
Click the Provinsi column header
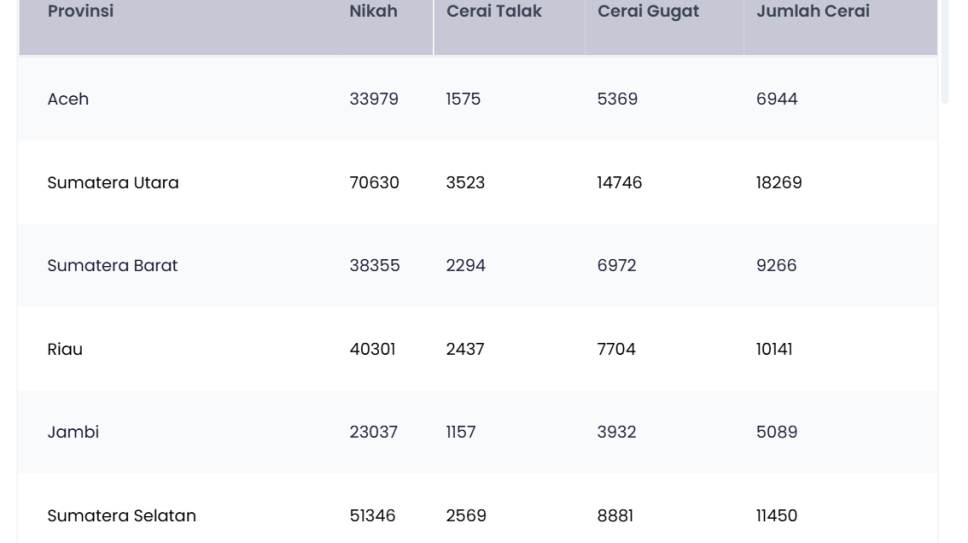coord(80,12)
